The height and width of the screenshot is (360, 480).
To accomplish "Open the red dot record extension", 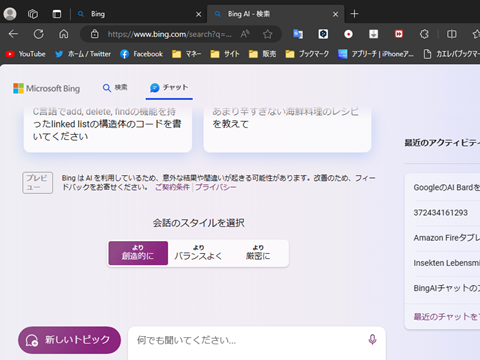I will (x=348, y=34).
